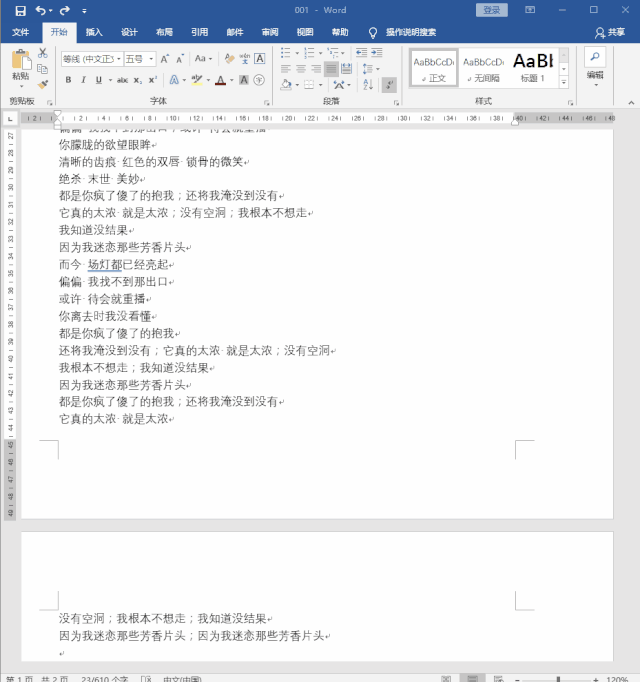Switch to the 视图 (View) tab
Screen dimensions: 640x682
pos(305,32)
